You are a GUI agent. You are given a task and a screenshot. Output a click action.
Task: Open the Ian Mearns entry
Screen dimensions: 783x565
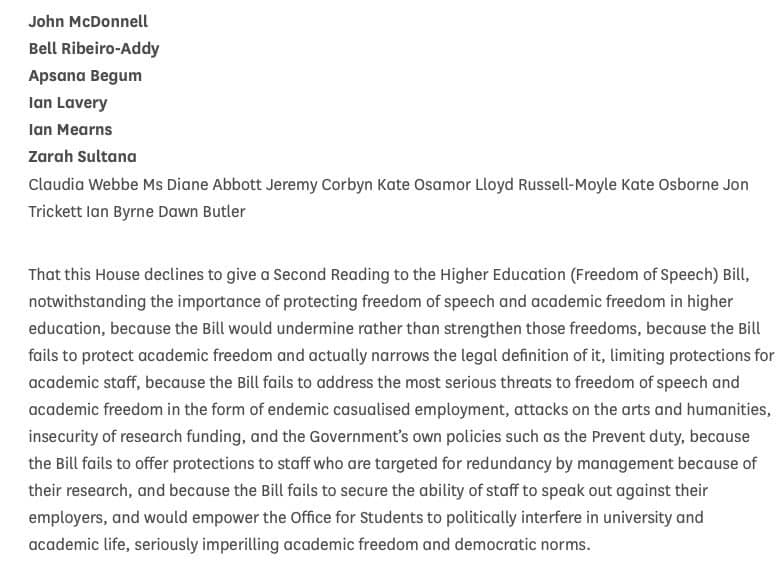point(70,129)
